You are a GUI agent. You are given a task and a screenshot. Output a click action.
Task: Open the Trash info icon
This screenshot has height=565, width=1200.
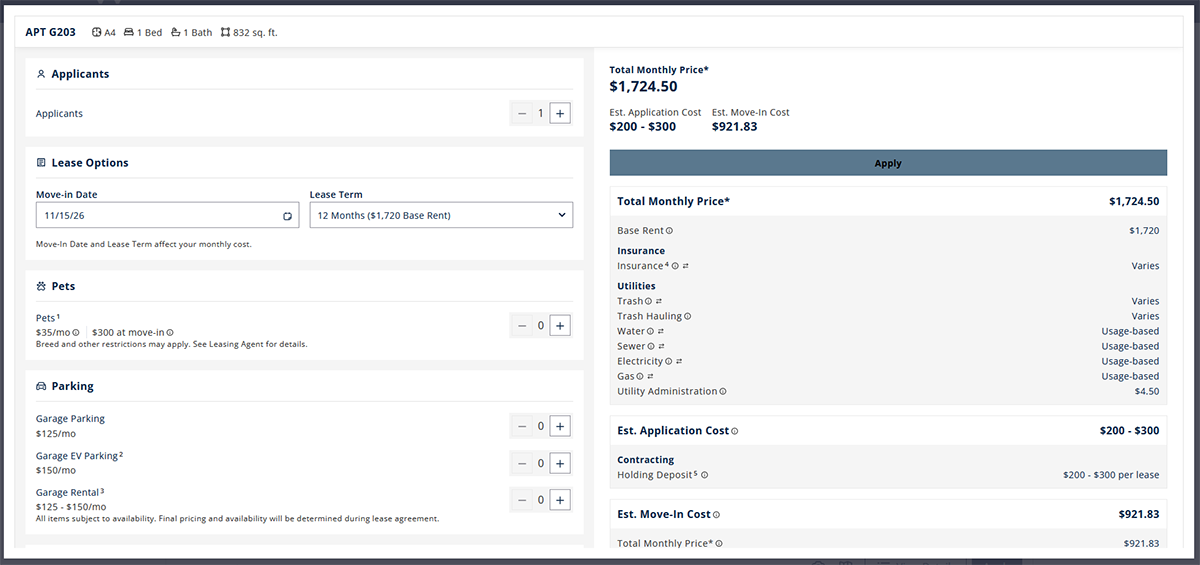pyautogui.click(x=648, y=301)
